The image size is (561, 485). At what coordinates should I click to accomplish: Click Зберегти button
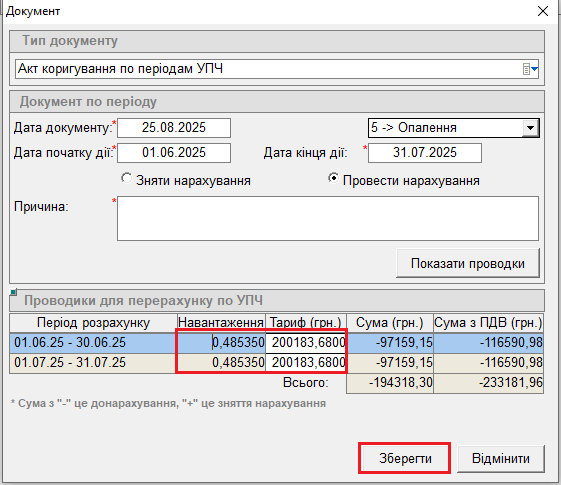405,458
